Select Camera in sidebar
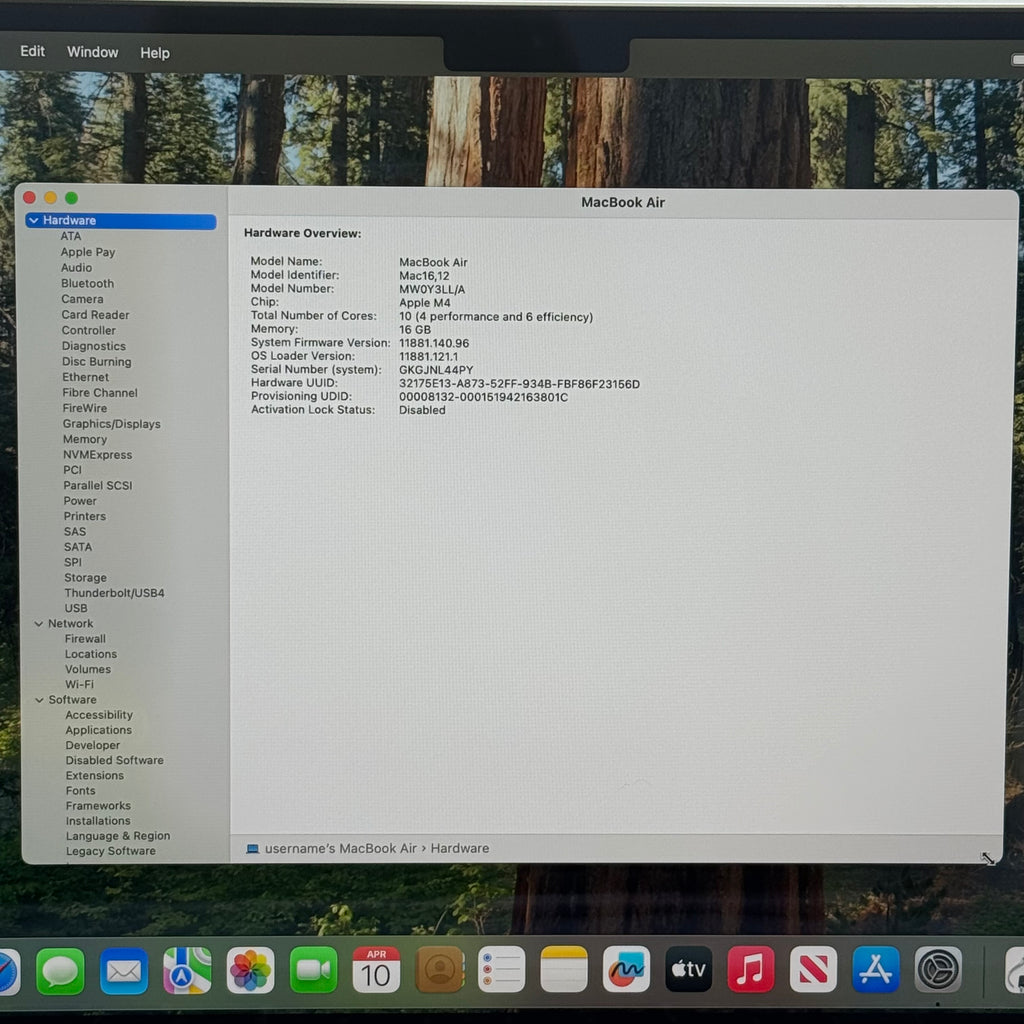Viewport: 1024px width, 1024px height. coord(82,299)
